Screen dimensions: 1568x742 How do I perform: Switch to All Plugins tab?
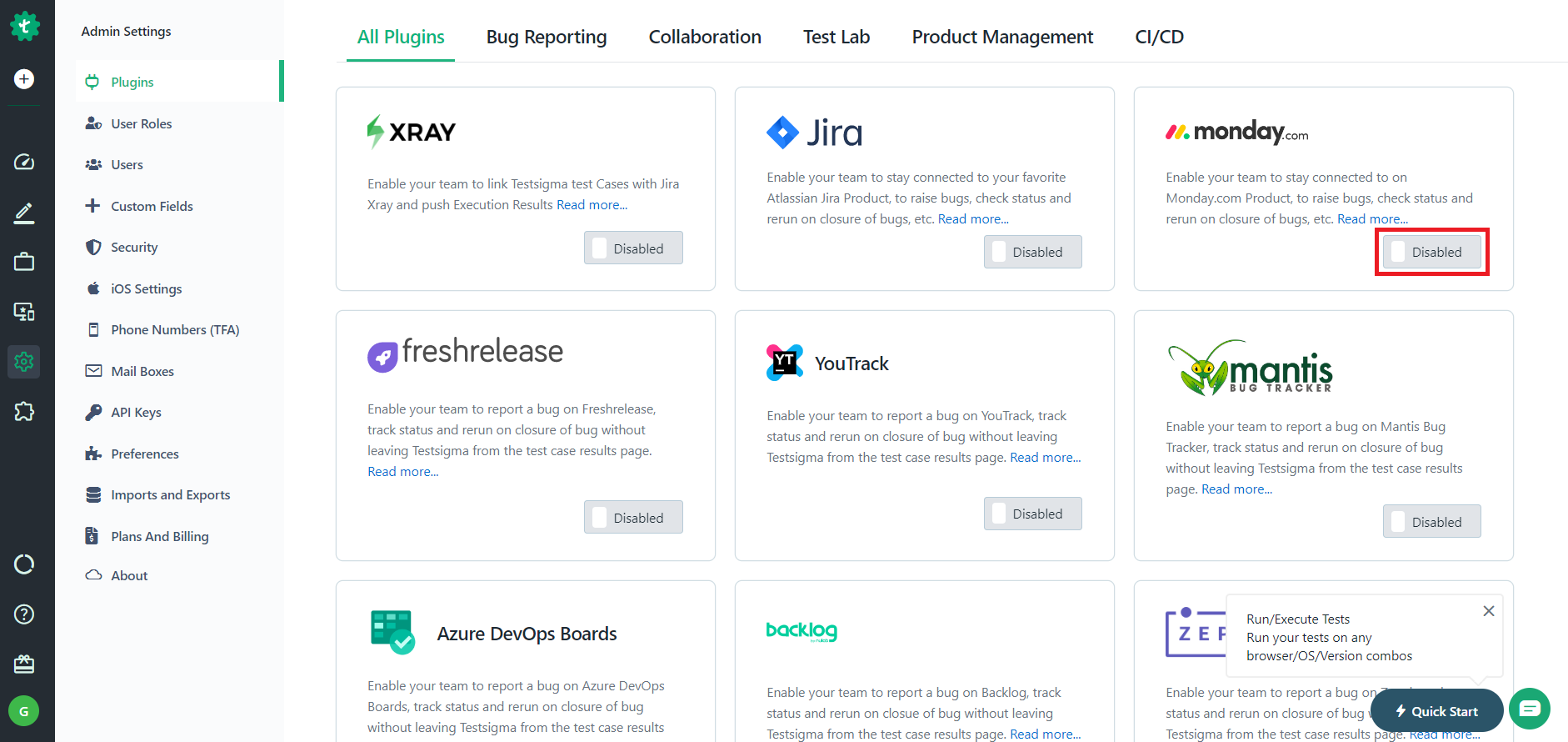(401, 37)
